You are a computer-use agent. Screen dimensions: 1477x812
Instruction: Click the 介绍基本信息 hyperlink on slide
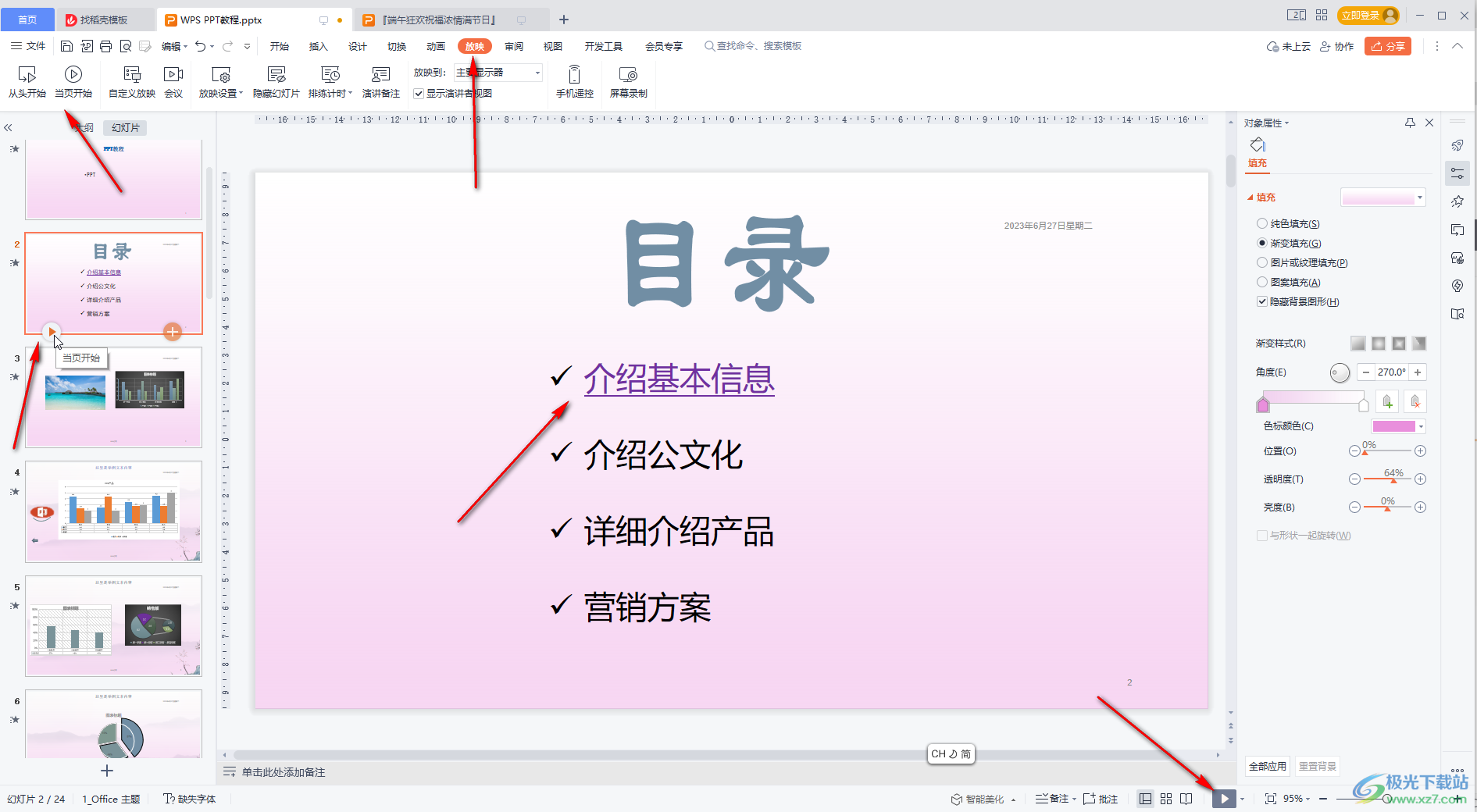click(x=679, y=379)
